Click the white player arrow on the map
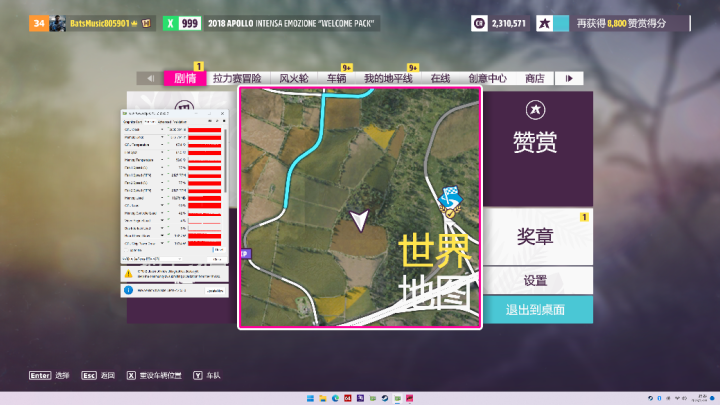Image resolution: width=720 pixels, height=405 pixels. (x=359, y=220)
